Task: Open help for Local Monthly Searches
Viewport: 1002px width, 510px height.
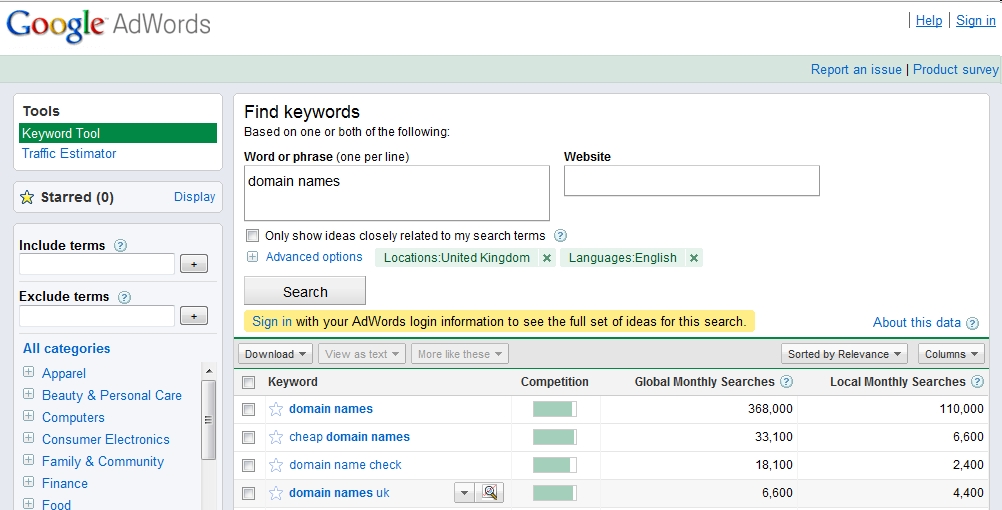Action: 977,382
